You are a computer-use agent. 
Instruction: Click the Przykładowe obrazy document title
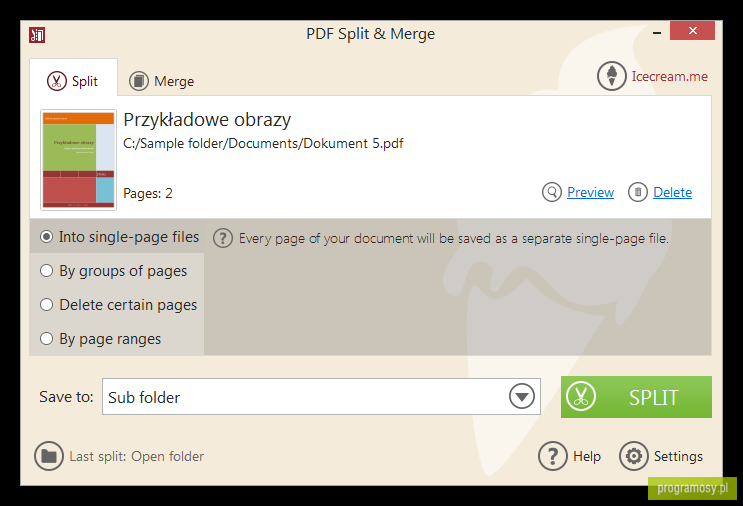pyautogui.click(x=207, y=120)
